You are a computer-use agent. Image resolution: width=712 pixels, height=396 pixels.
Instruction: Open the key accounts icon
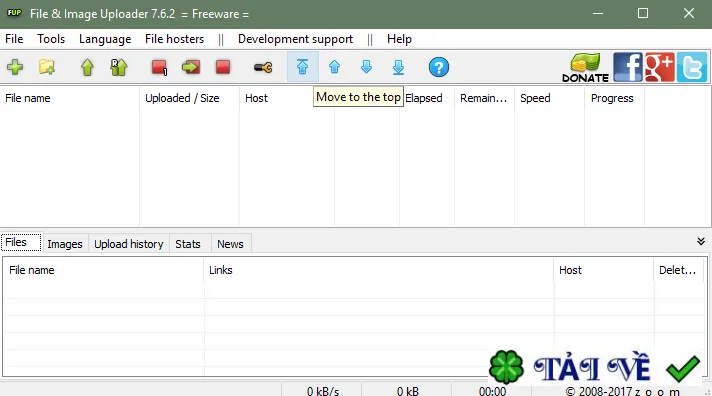263,68
